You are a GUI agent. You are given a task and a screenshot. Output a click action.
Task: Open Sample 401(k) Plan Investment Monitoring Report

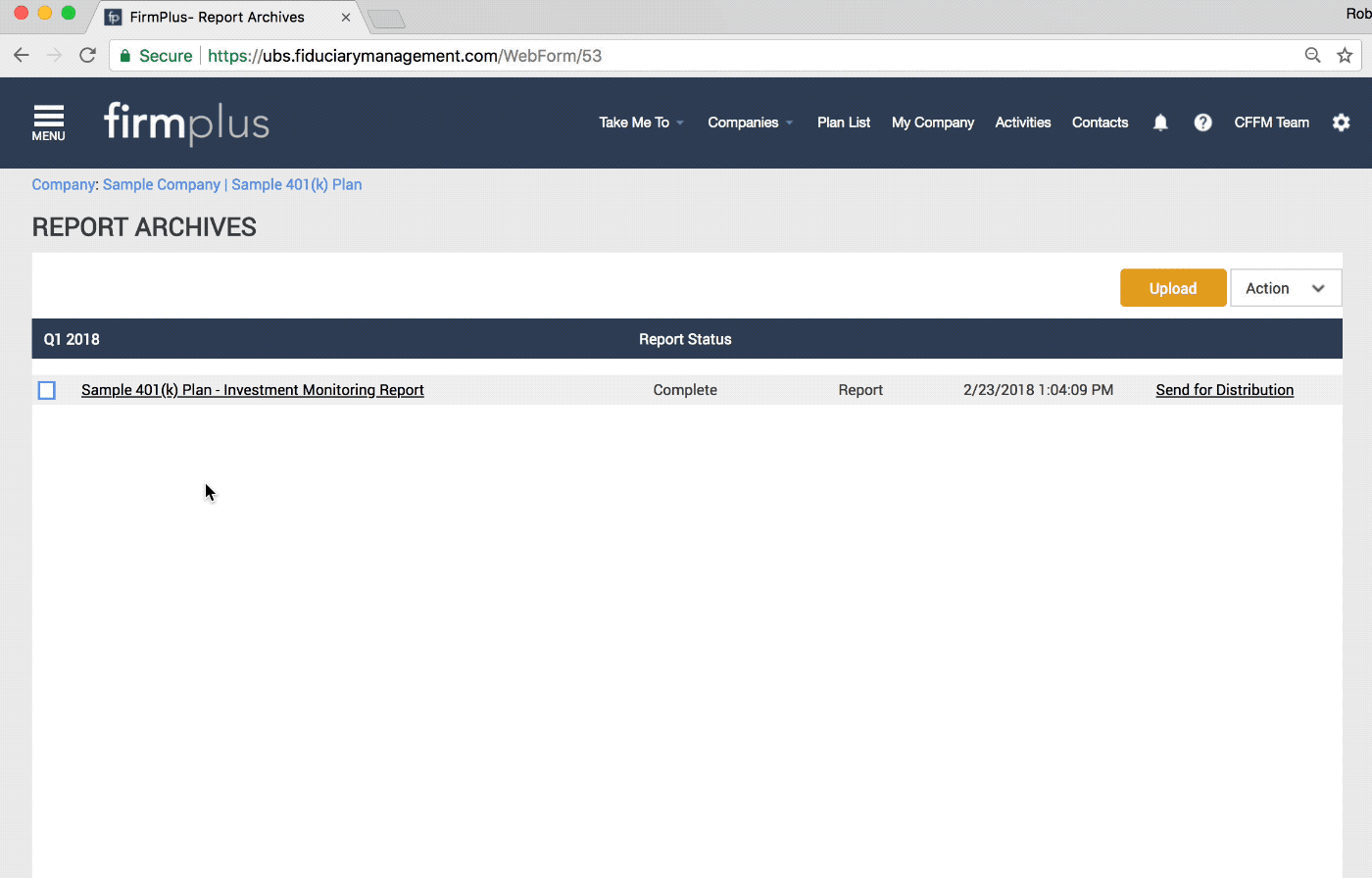253,390
